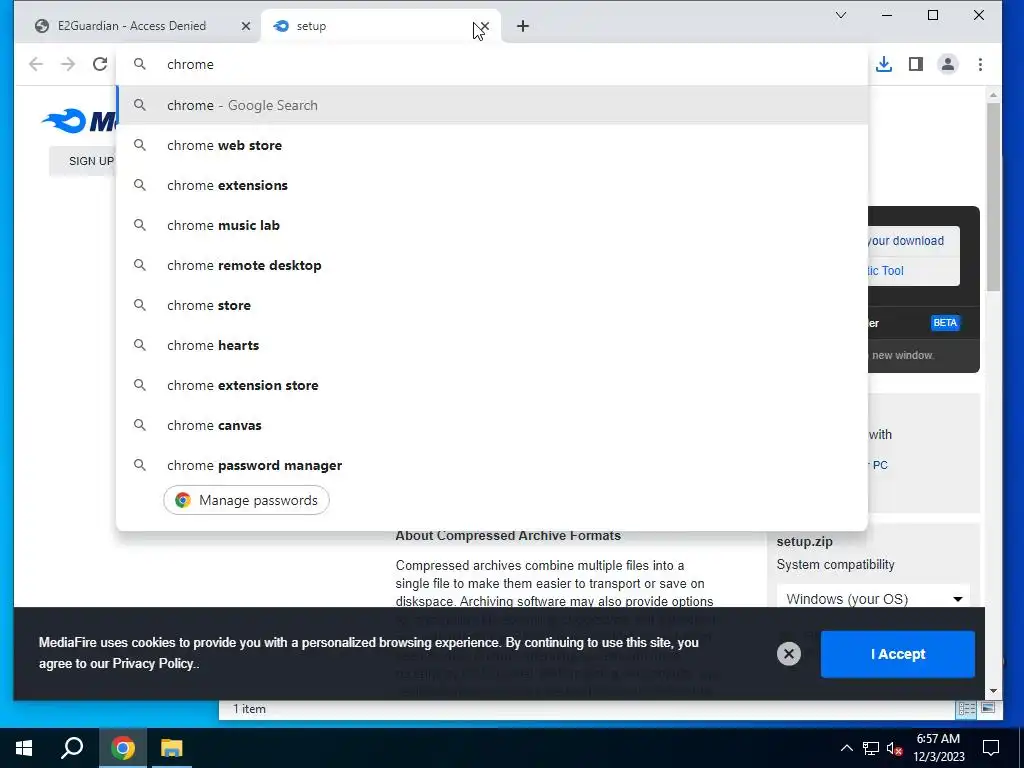Toggle the Chrome side panel
Viewport: 1024px width, 768px height.
coord(916,64)
